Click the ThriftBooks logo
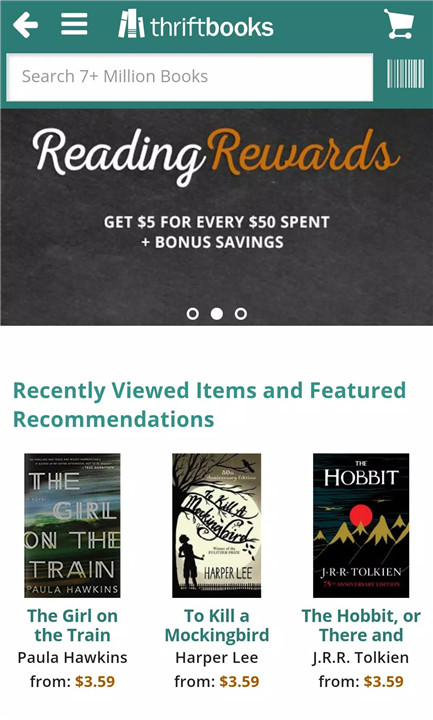The width and height of the screenshot is (433, 720). pos(196,24)
